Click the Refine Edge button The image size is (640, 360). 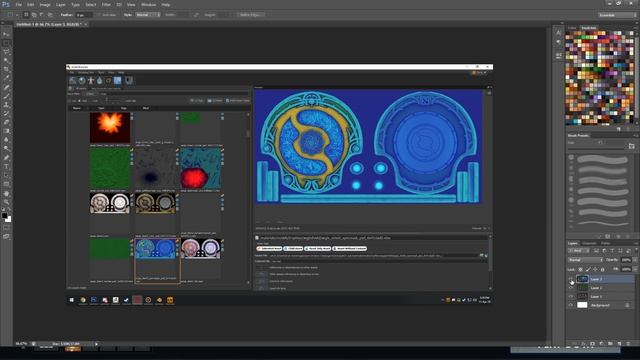(x=251, y=15)
